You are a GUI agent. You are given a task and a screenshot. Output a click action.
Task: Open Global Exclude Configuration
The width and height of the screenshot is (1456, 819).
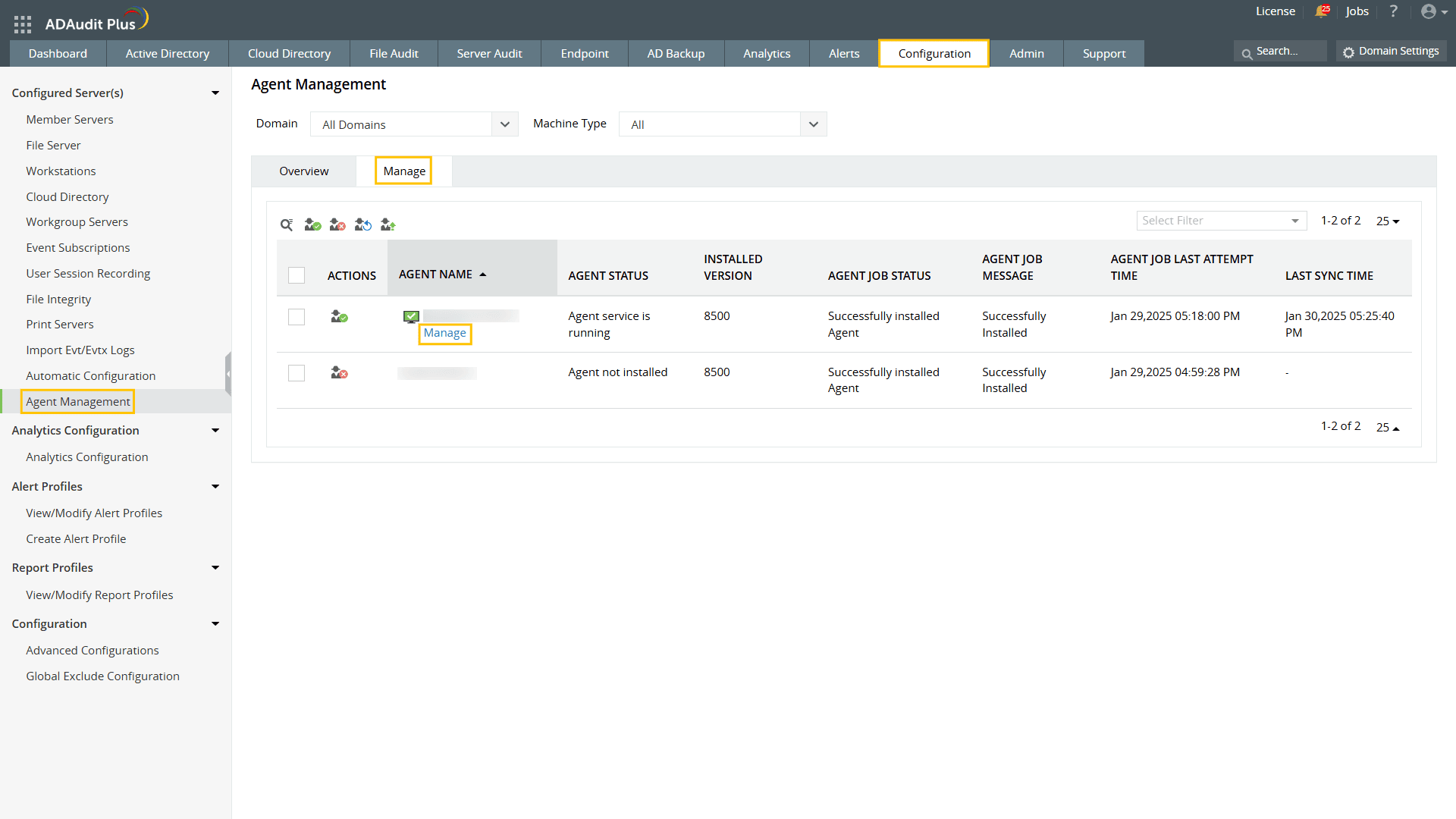[x=102, y=676]
